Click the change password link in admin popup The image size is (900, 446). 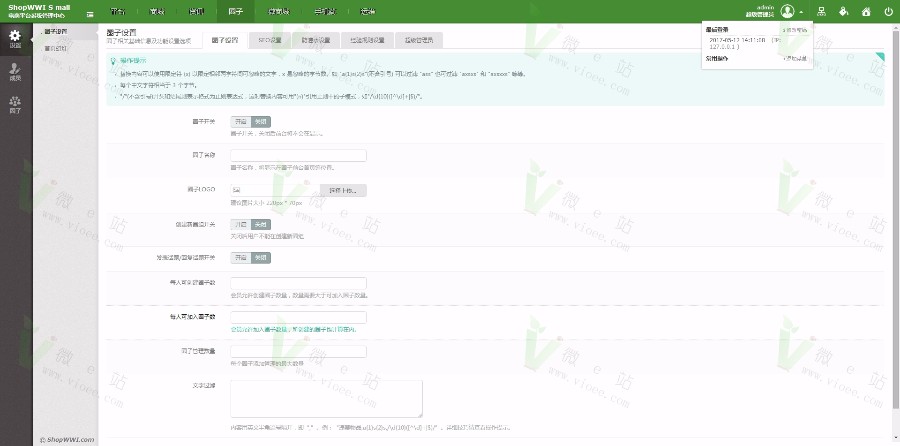(x=794, y=30)
